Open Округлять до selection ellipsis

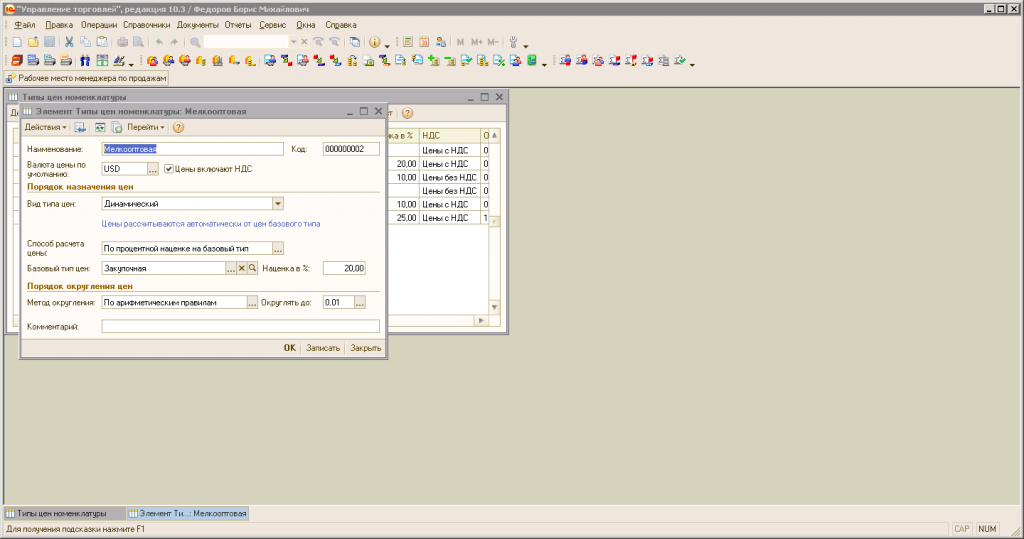[x=360, y=302]
